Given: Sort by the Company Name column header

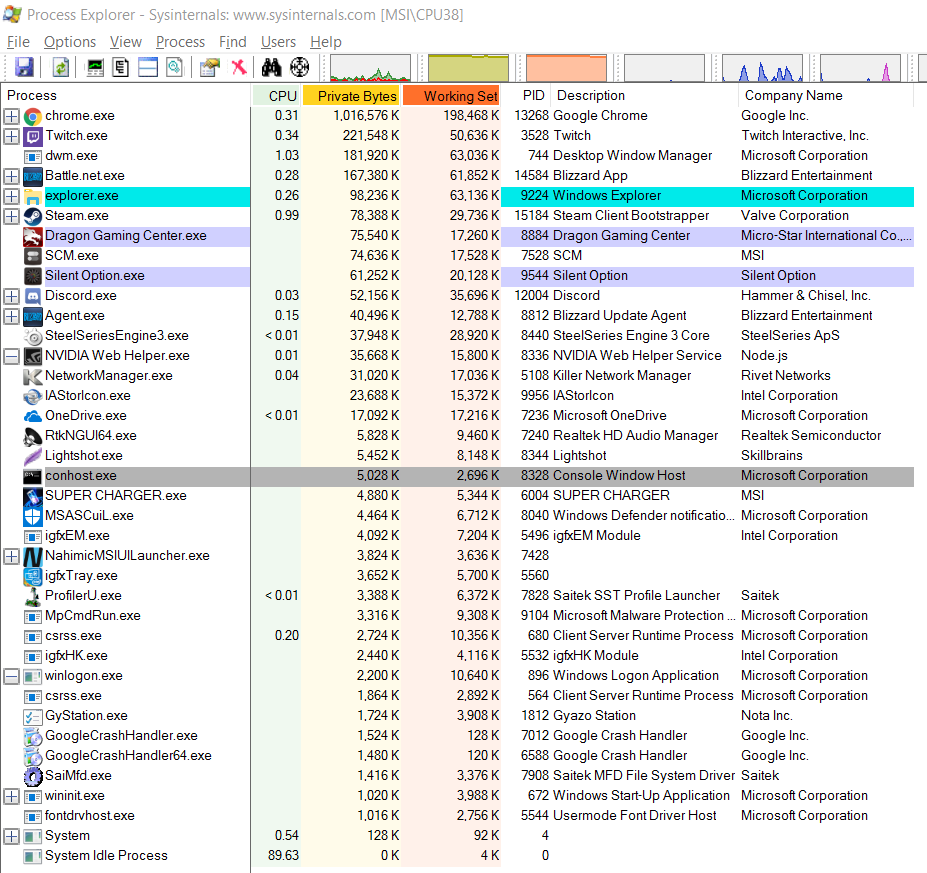Looking at the screenshot, I should (826, 96).
